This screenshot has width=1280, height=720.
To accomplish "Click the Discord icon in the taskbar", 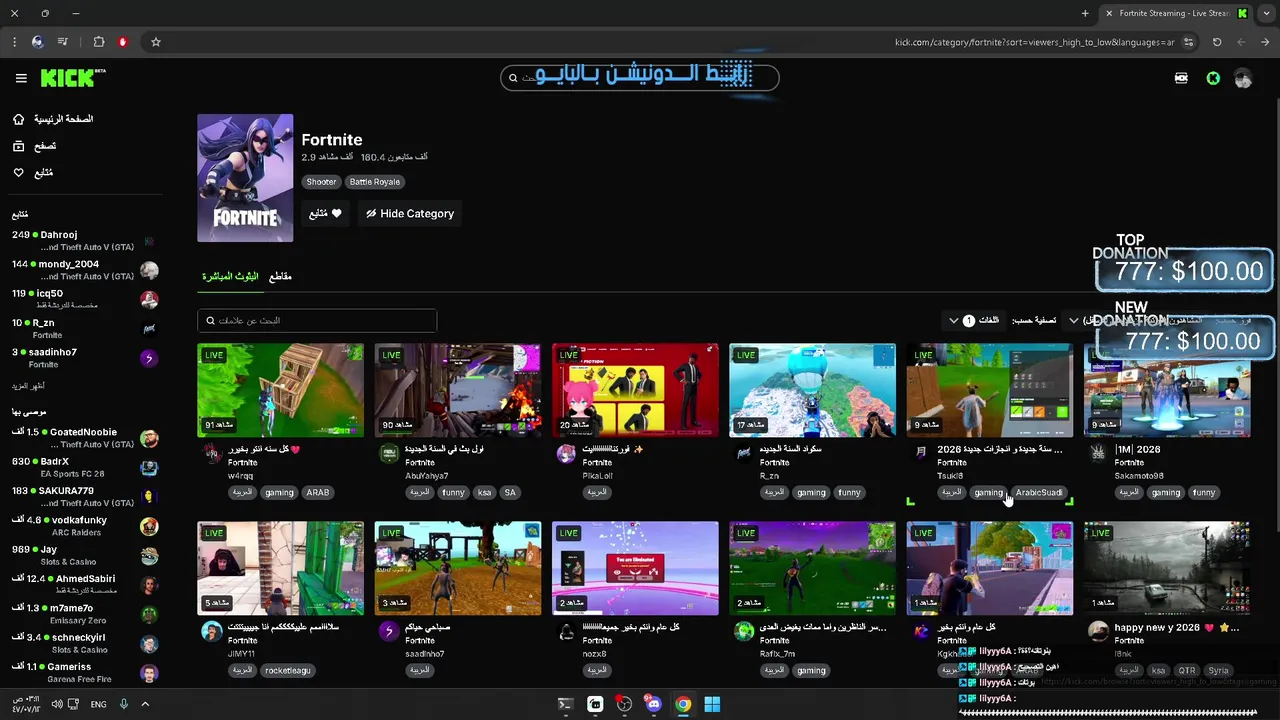I will tap(654, 704).
